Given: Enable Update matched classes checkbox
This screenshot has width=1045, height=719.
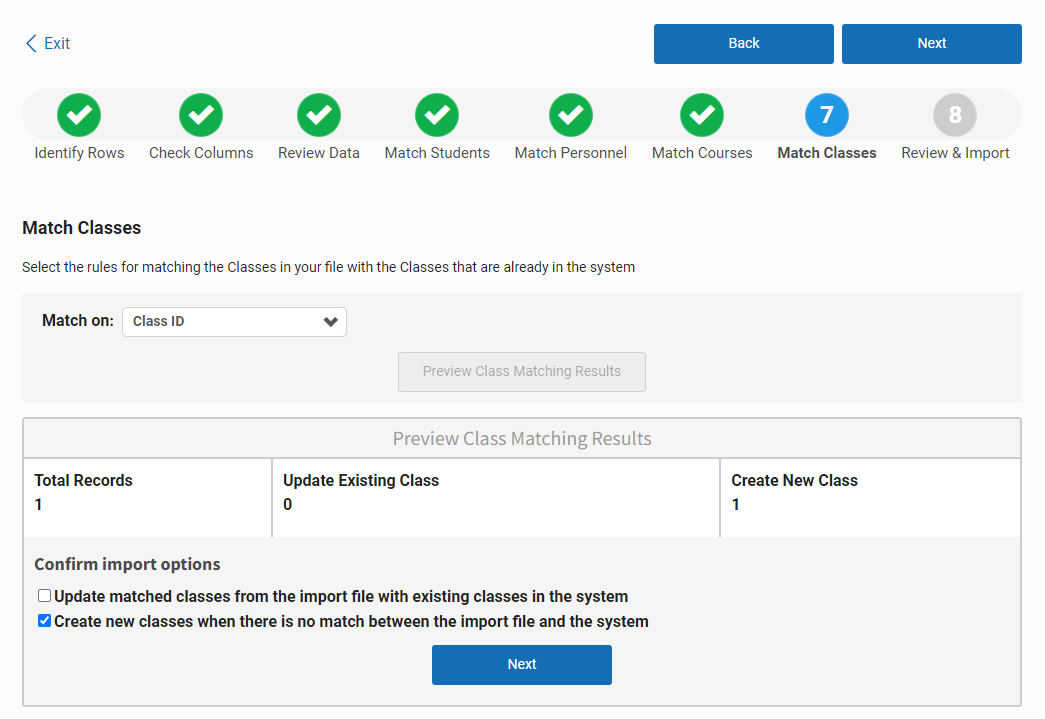Looking at the screenshot, I should point(45,596).
